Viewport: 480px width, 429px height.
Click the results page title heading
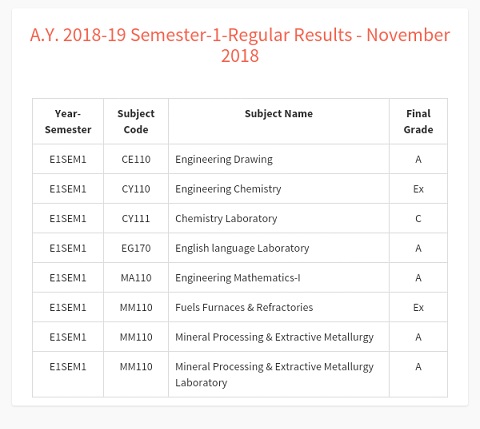coord(240,45)
